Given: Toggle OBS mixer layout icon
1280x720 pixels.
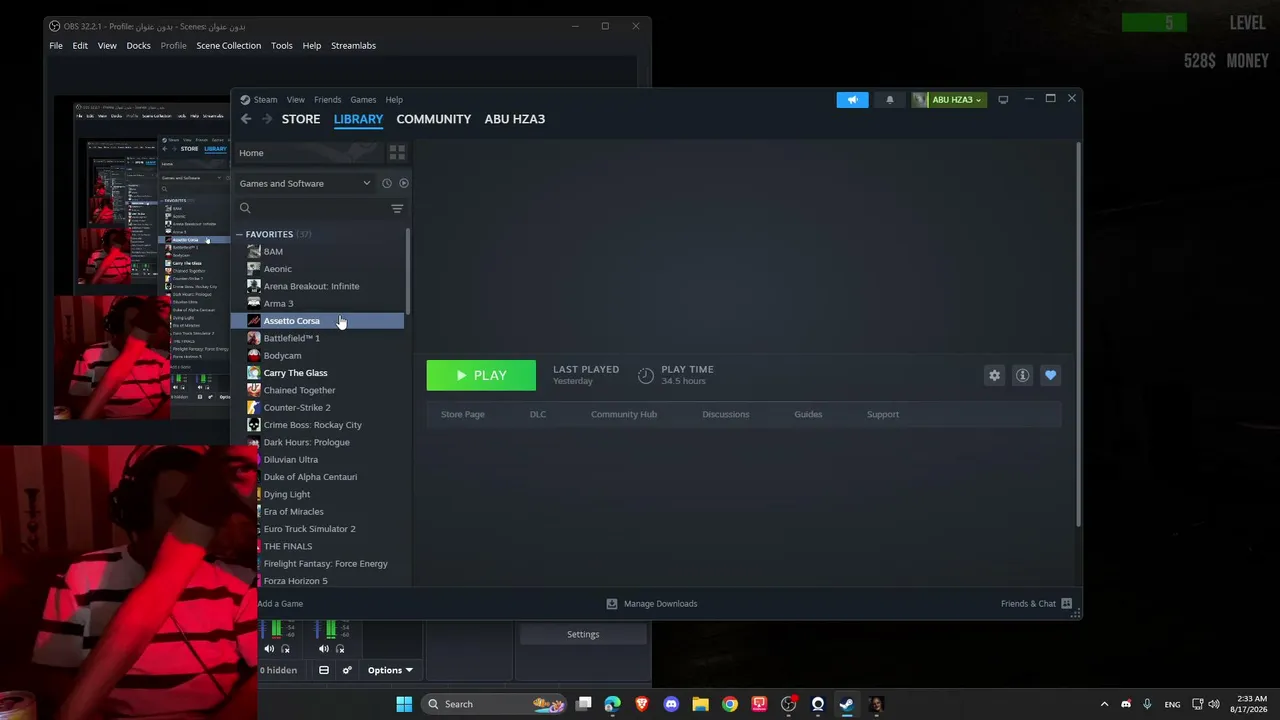Looking at the screenshot, I should (324, 670).
